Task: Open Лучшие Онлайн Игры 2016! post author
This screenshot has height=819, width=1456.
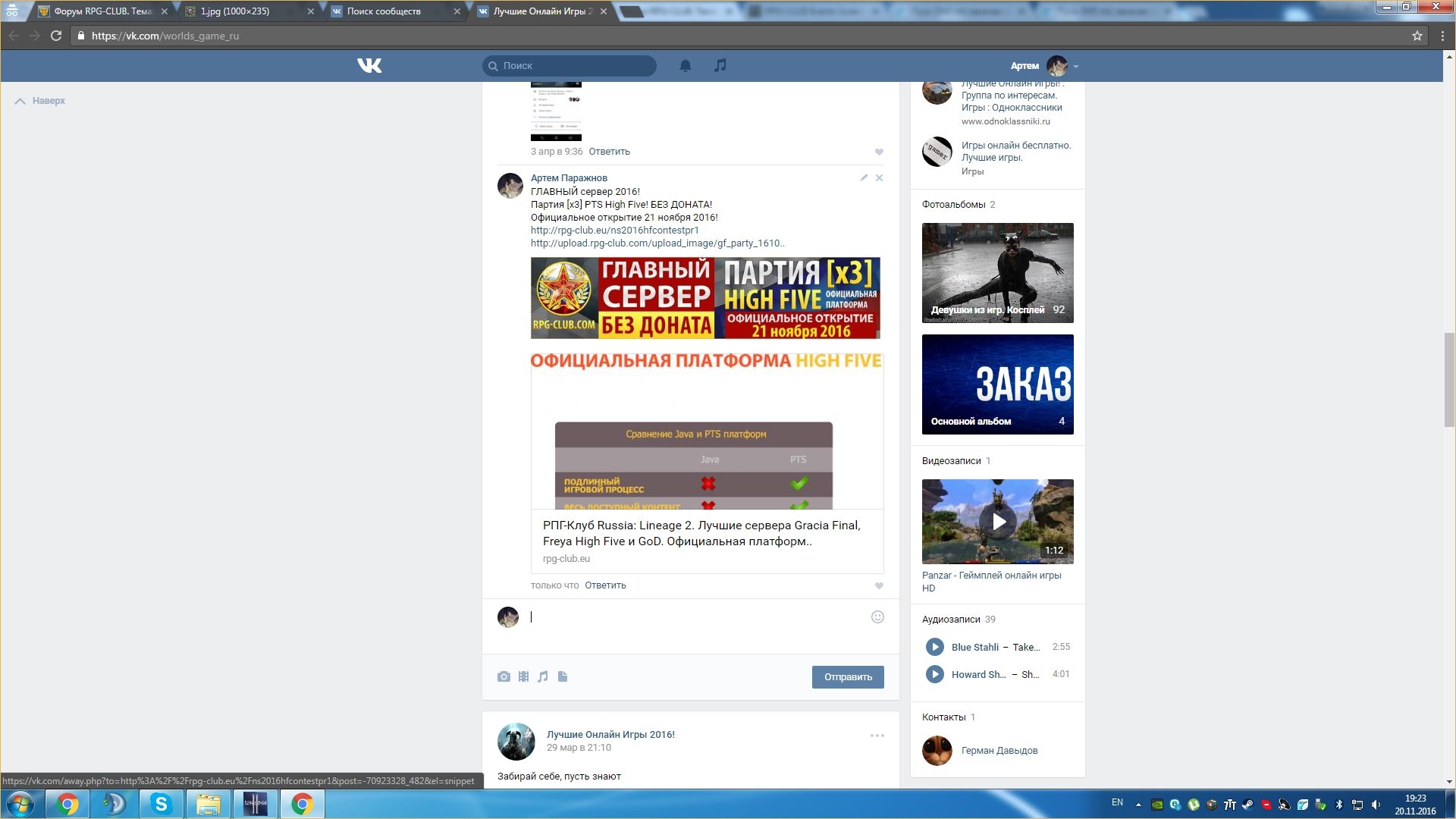Action: [610, 735]
